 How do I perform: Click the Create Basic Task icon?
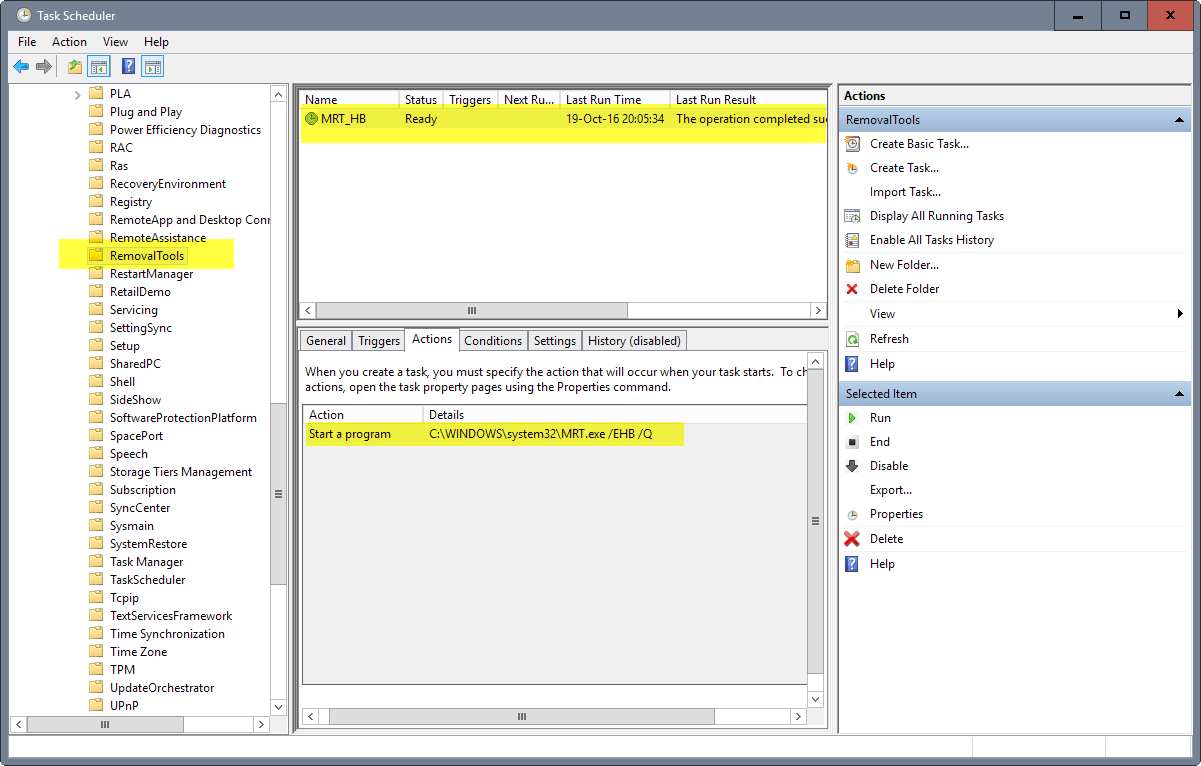pyautogui.click(x=852, y=144)
